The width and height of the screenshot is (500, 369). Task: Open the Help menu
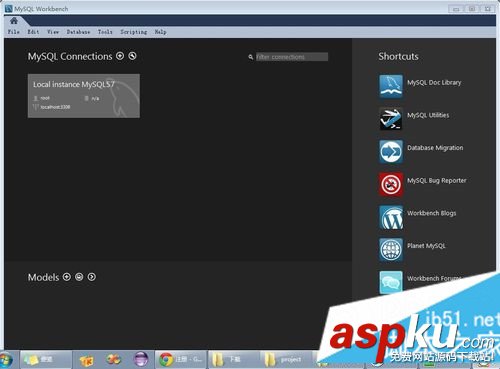[x=160, y=32]
